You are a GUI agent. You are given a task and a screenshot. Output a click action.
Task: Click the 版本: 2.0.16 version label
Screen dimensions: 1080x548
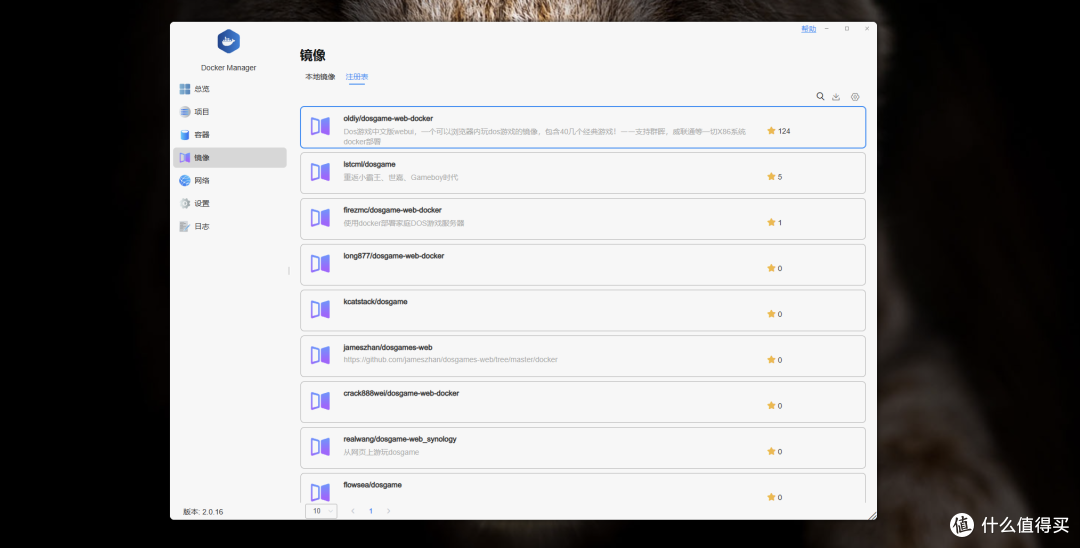(203, 512)
